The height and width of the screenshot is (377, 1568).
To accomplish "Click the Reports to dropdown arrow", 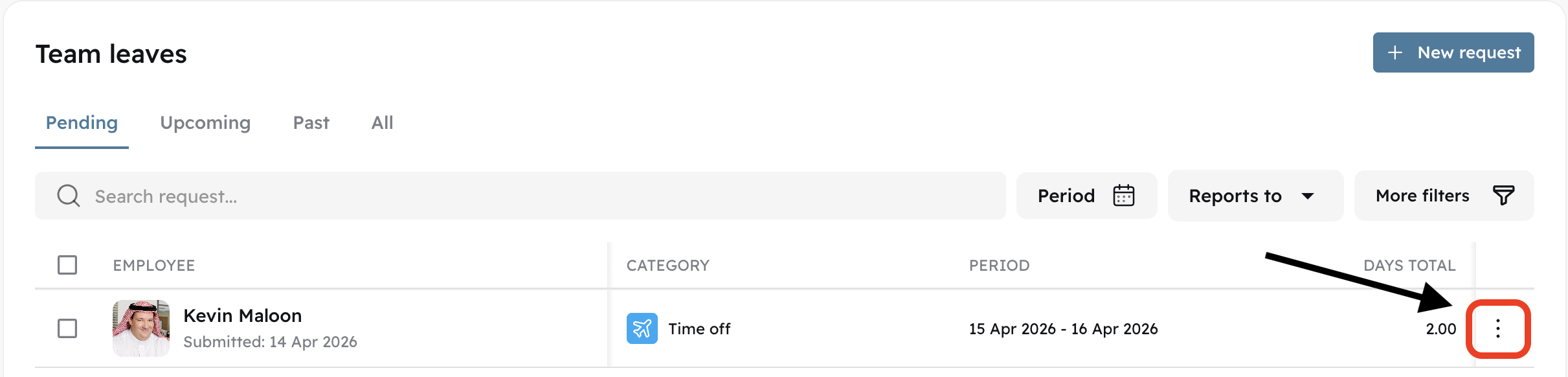I will pos(1308,196).
